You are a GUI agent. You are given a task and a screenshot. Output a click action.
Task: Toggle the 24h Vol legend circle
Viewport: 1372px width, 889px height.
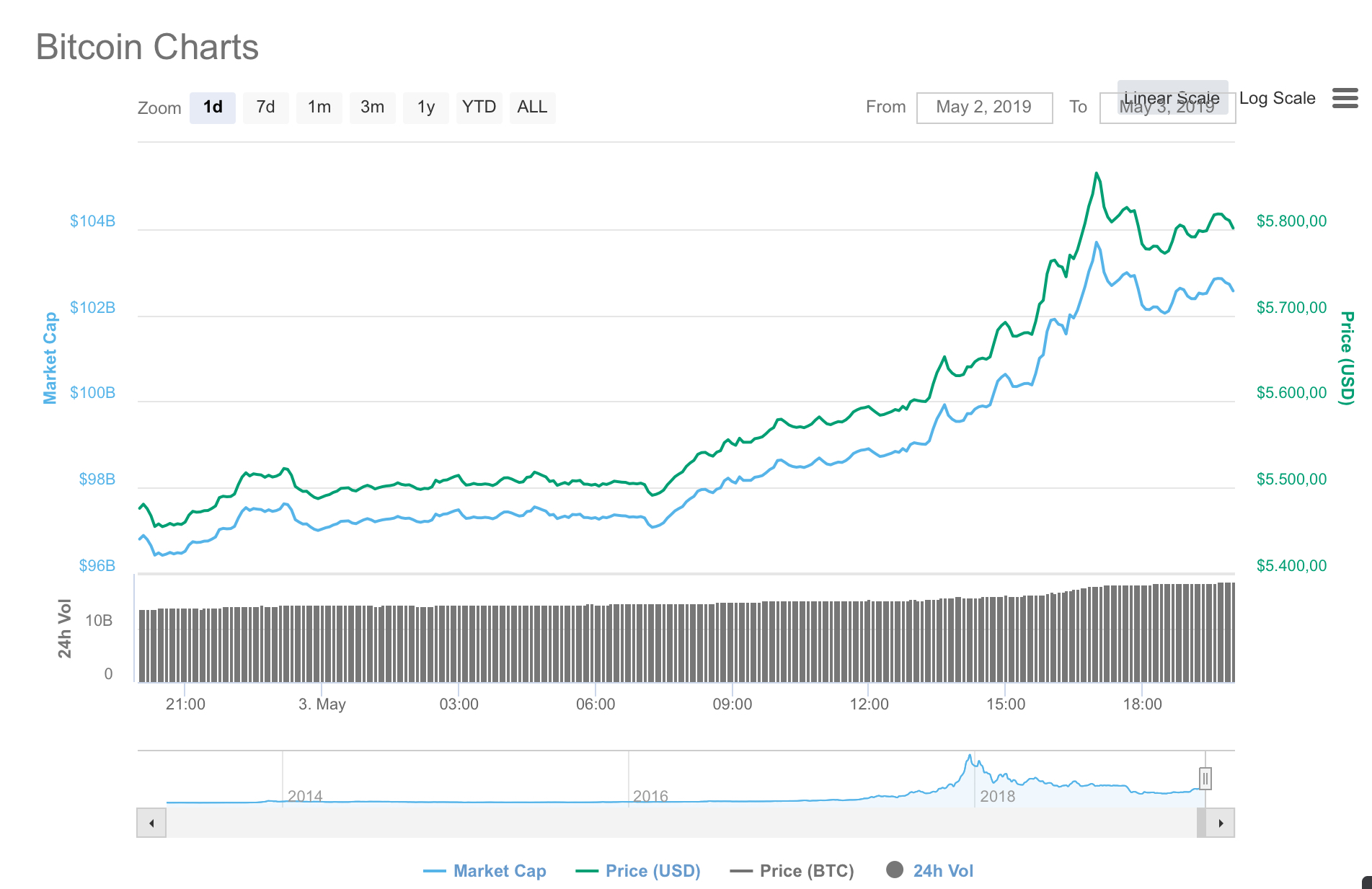[x=895, y=870]
